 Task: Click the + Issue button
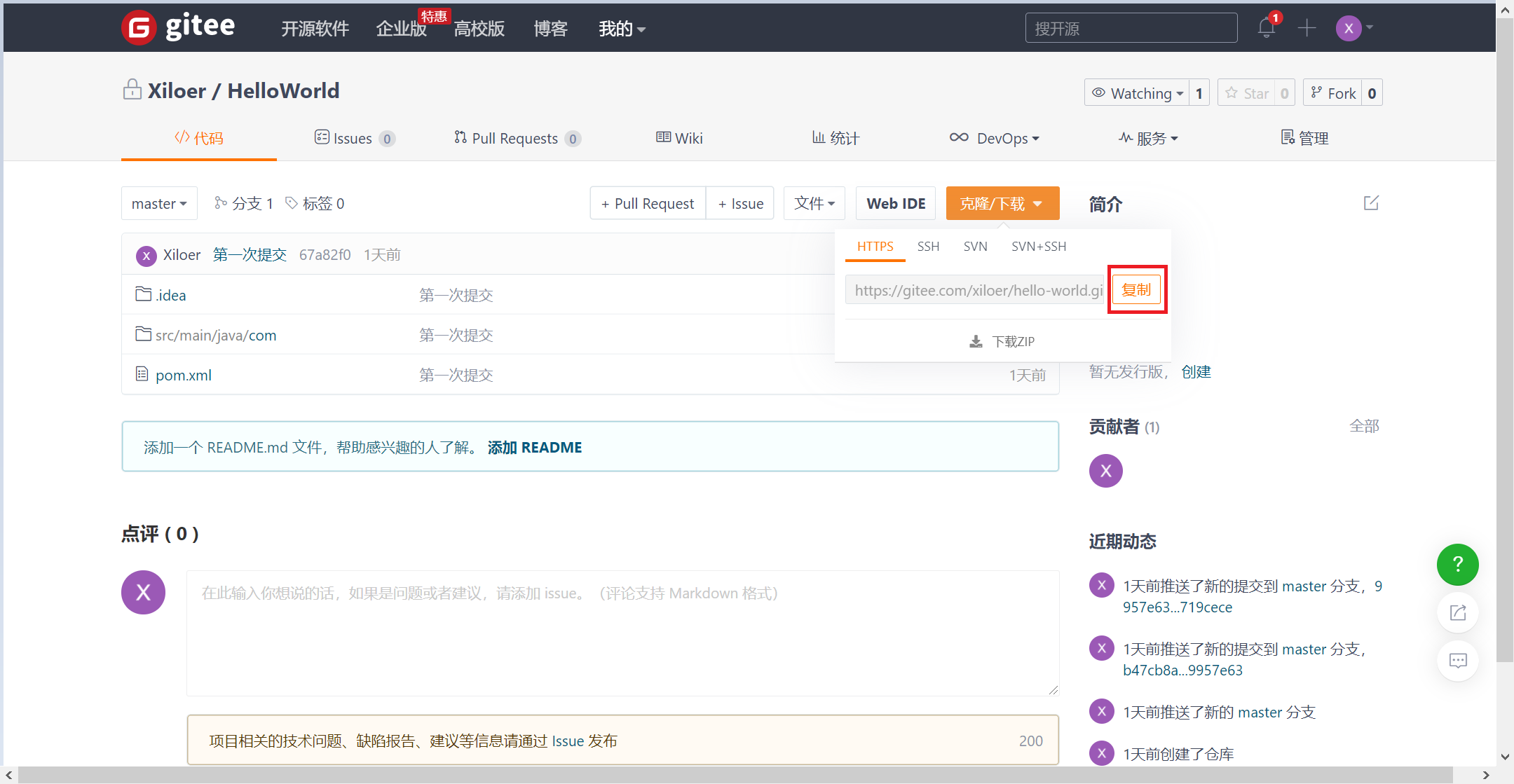pyautogui.click(x=740, y=203)
